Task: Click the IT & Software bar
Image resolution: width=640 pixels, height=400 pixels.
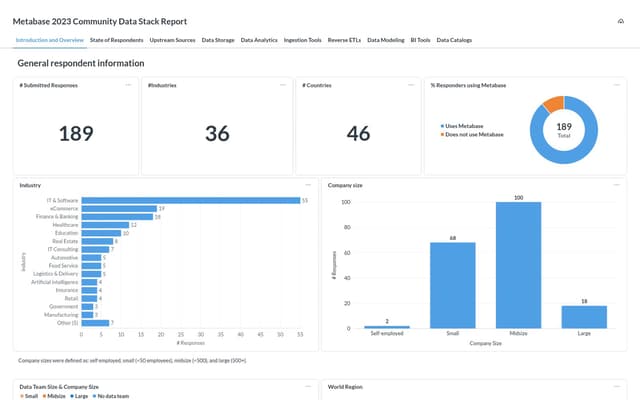Action: tap(191, 200)
